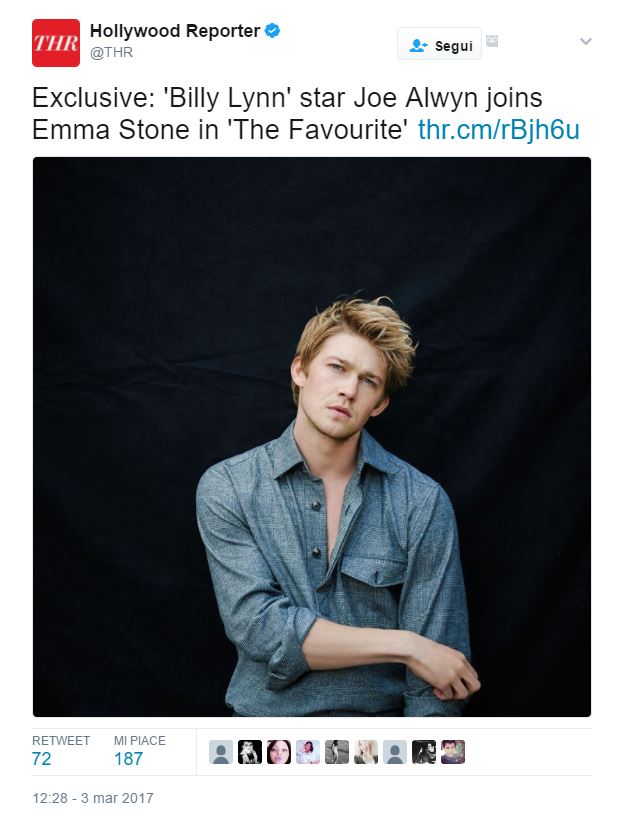Click the black-and-white man portrait avatar
623x819 pixels.
point(250,752)
